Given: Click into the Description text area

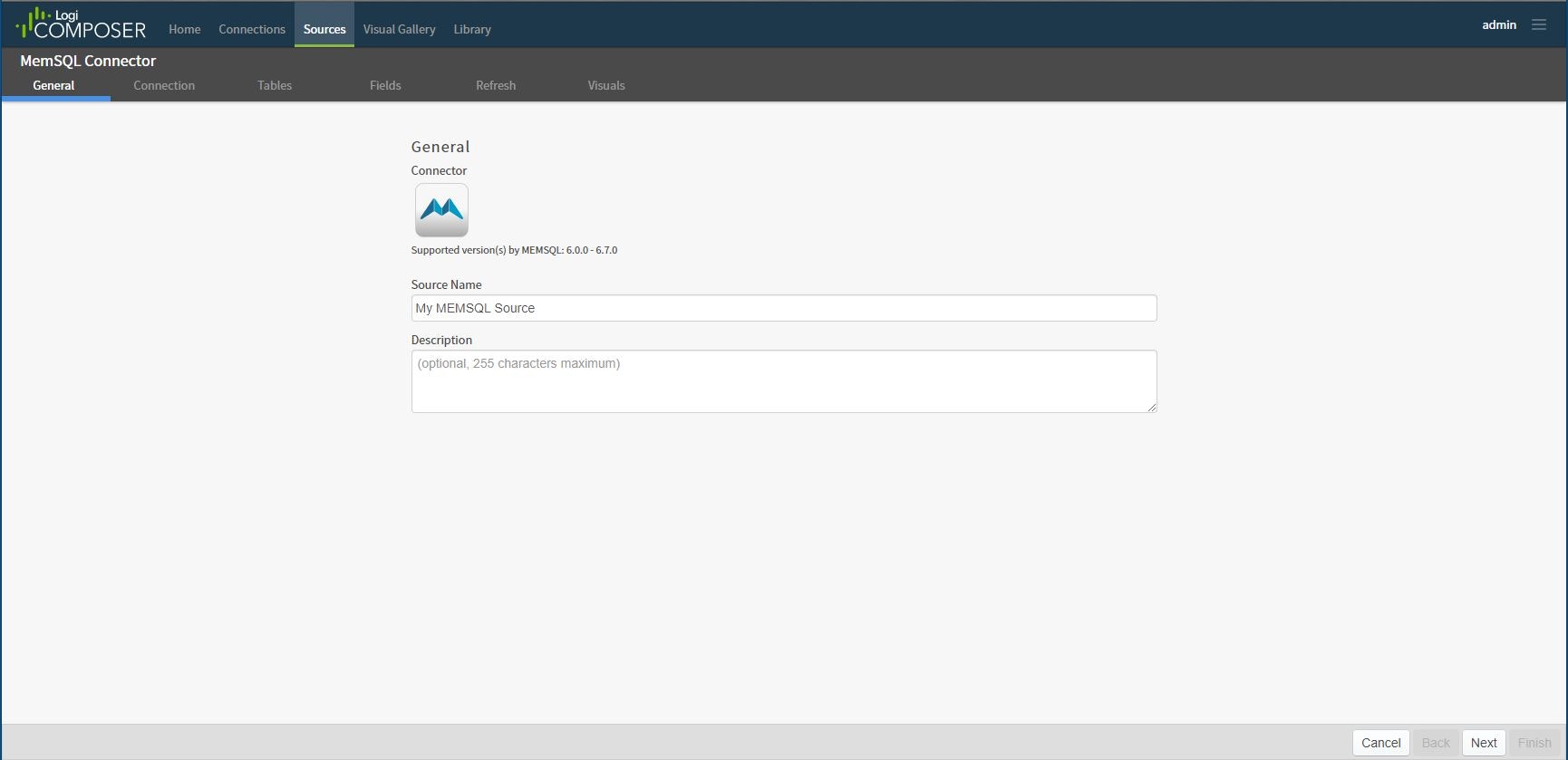Looking at the screenshot, I should tap(784, 381).
